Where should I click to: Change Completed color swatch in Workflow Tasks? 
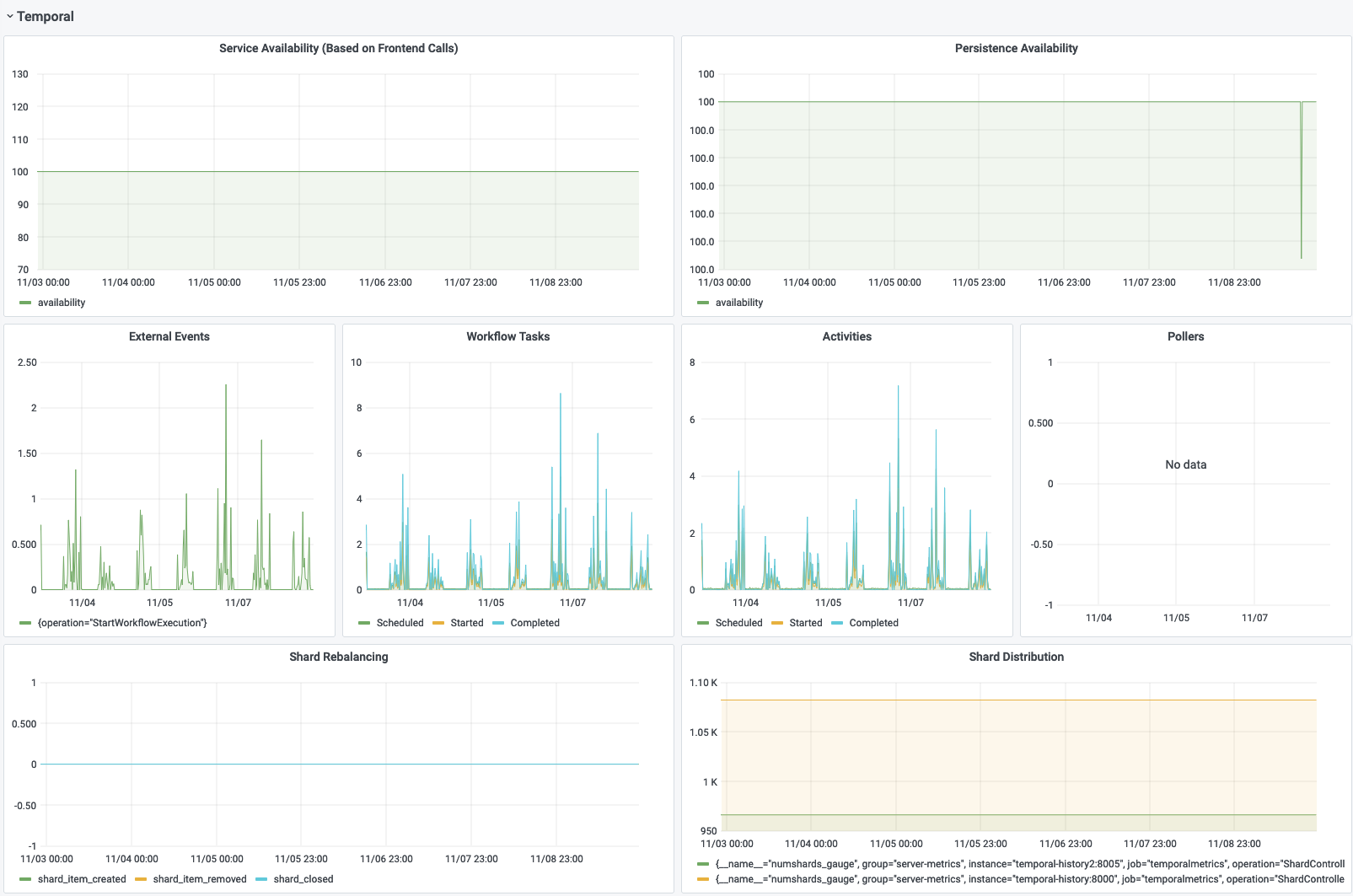click(x=498, y=623)
